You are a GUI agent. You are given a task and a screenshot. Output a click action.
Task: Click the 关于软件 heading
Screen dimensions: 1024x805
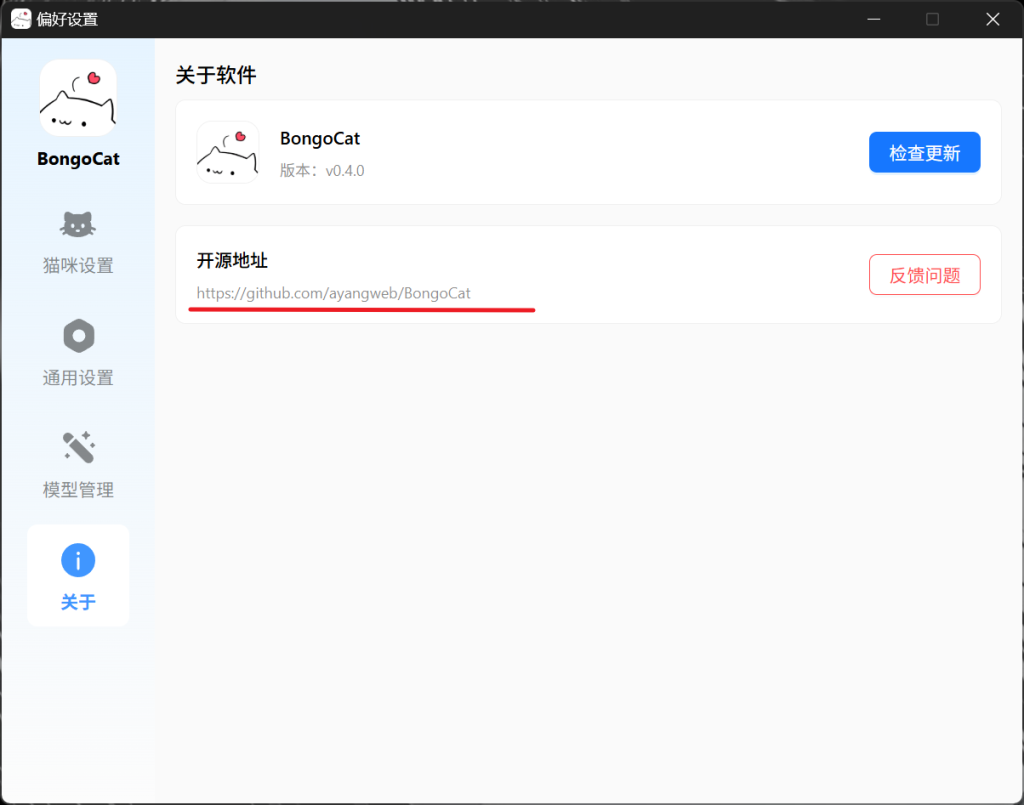pyautogui.click(x=216, y=75)
